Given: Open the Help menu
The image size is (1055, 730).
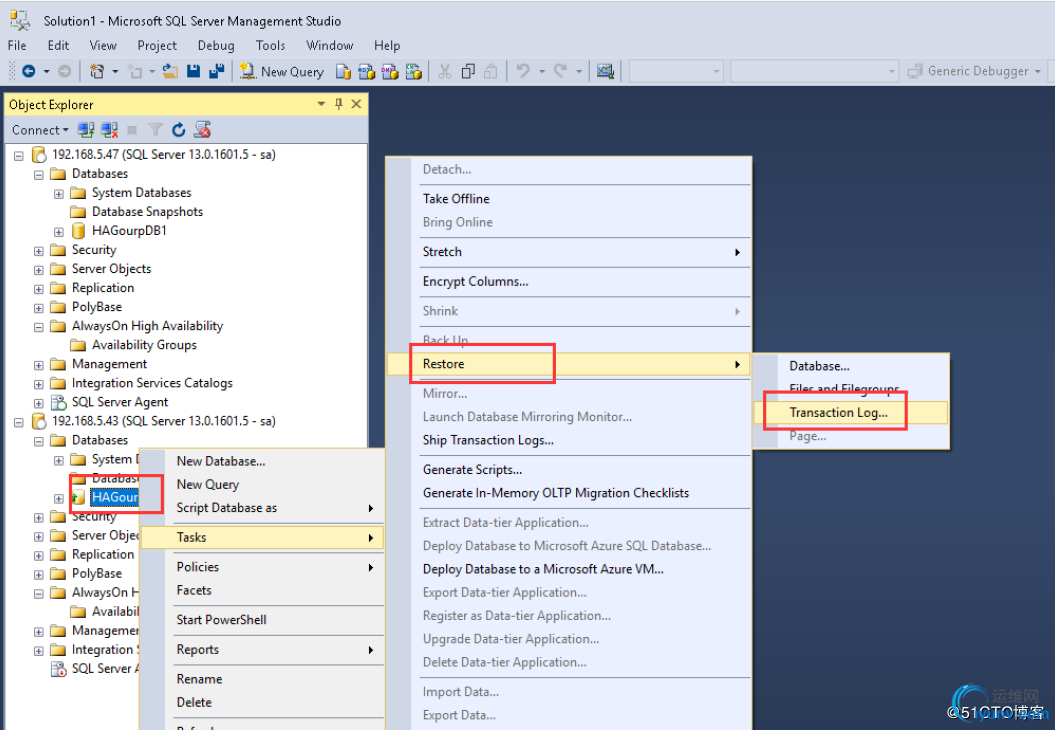Looking at the screenshot, I should [x=387, y=45].
